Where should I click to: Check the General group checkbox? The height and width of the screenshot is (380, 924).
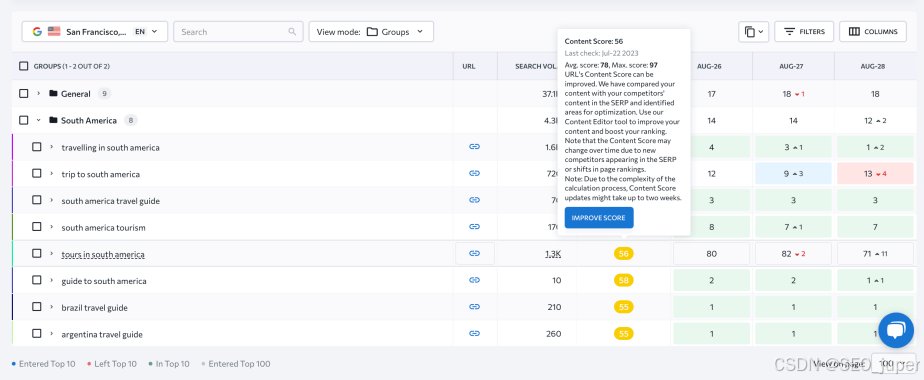24,93
